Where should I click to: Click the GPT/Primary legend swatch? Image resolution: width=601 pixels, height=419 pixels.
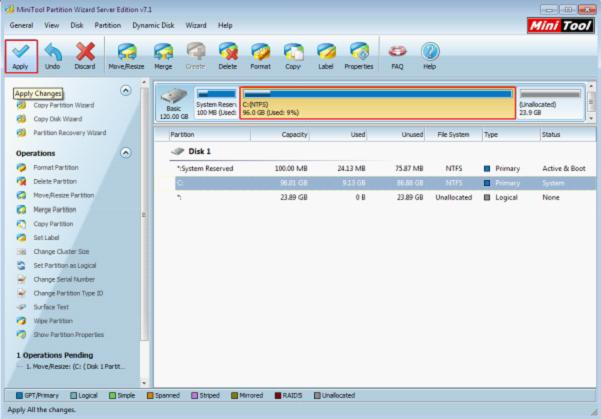pyautogui.click(x=19, y=395)
